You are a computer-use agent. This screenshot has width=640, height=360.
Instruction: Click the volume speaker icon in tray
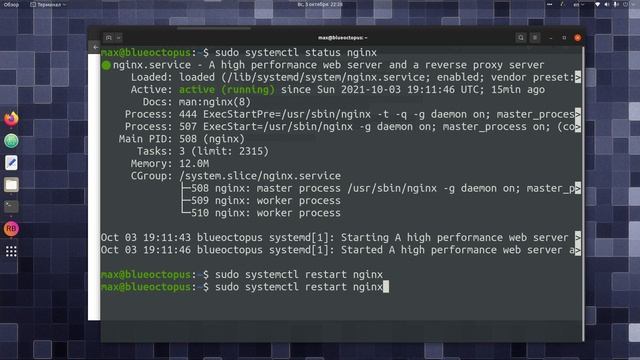click(607, 4)
